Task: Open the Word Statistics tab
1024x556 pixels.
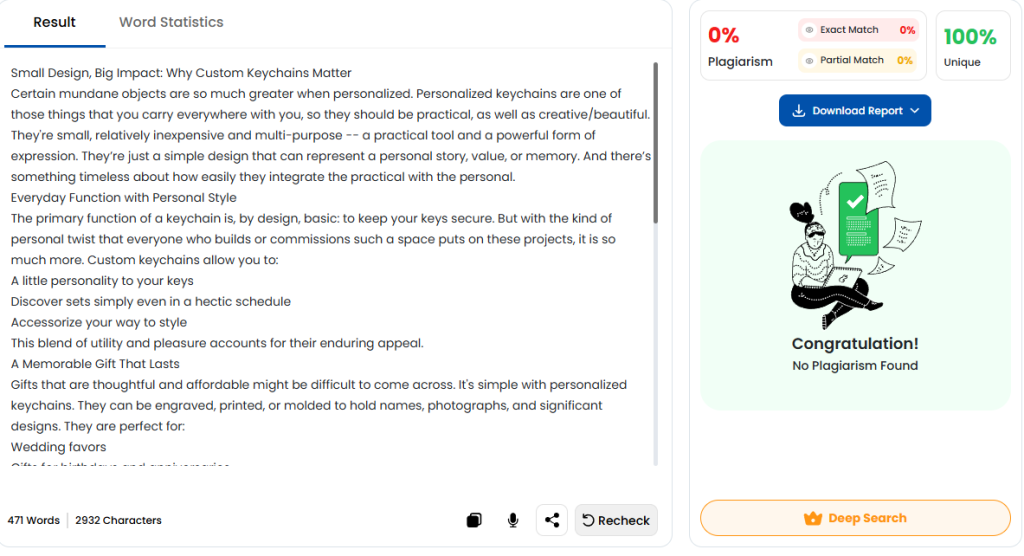Action: 171,22
